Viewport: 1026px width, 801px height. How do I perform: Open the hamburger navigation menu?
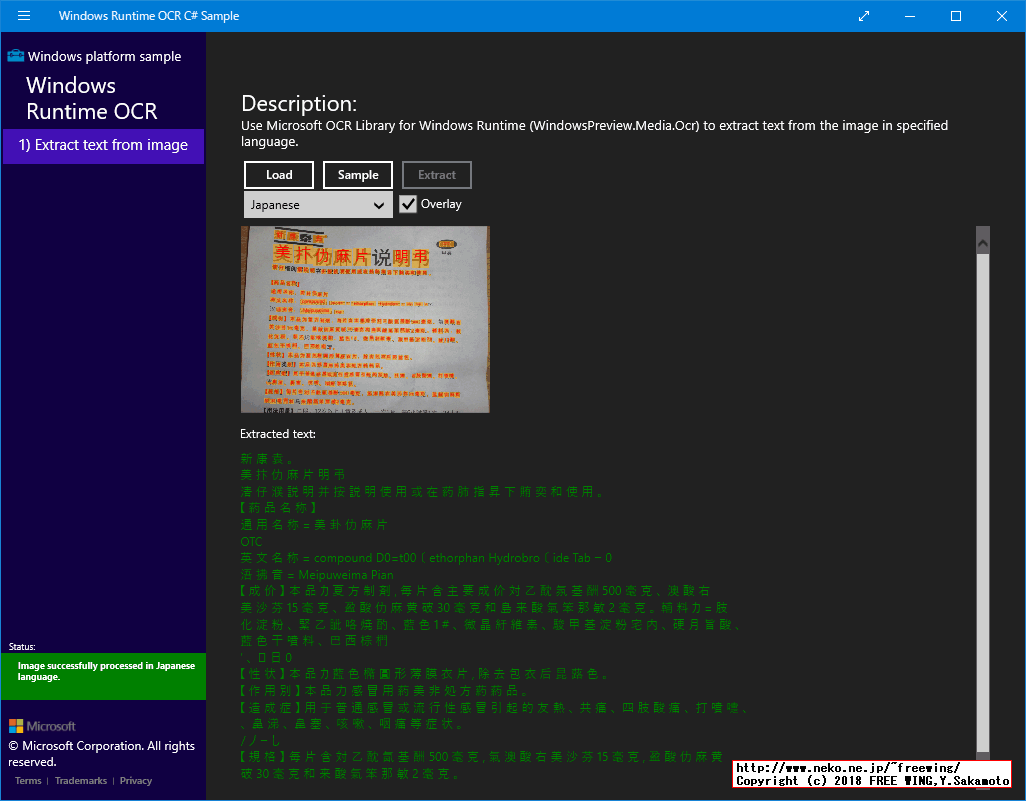(x=23, y=16)
